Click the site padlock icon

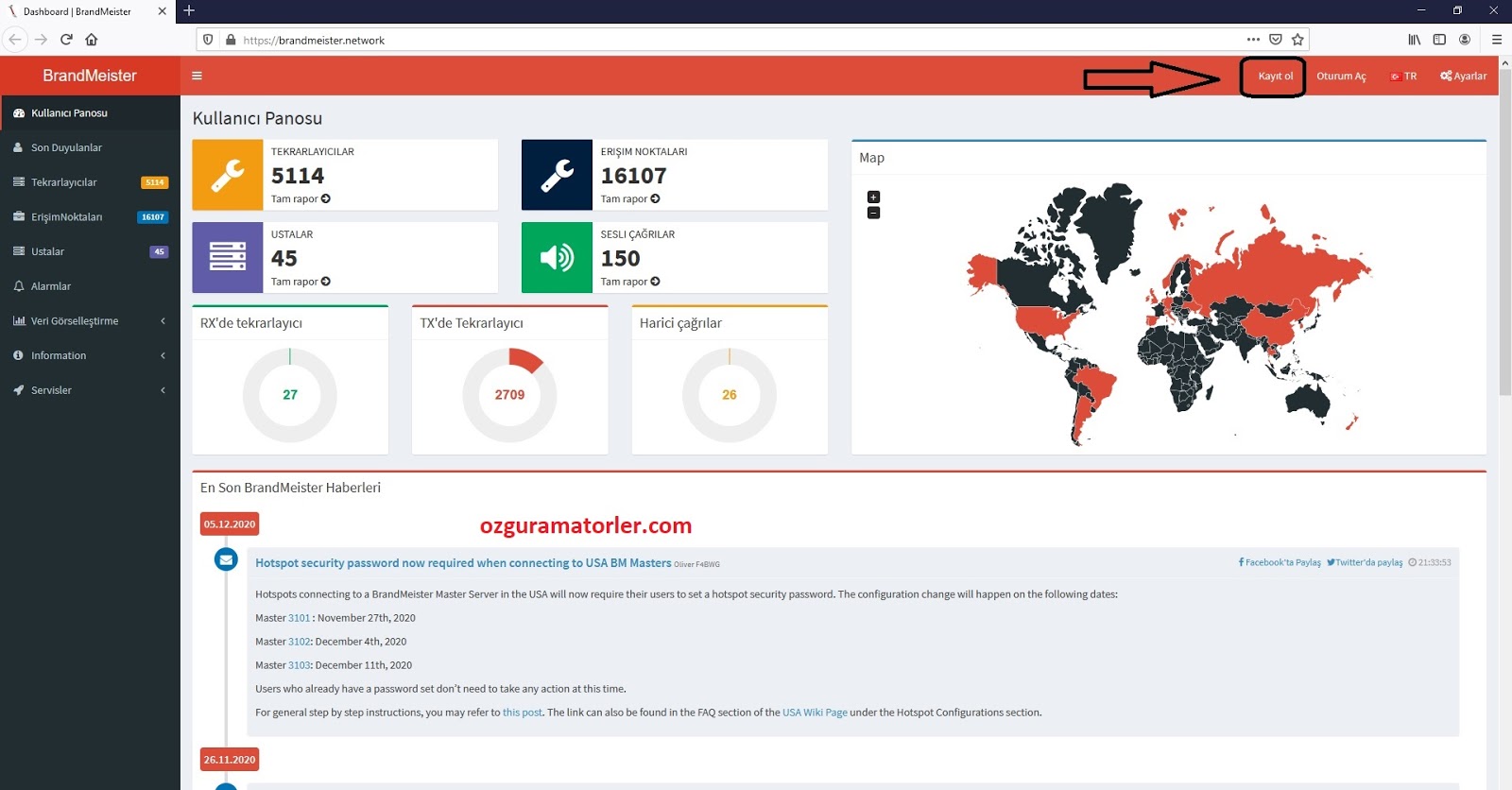pyautogui.click(x=231, y=40)
